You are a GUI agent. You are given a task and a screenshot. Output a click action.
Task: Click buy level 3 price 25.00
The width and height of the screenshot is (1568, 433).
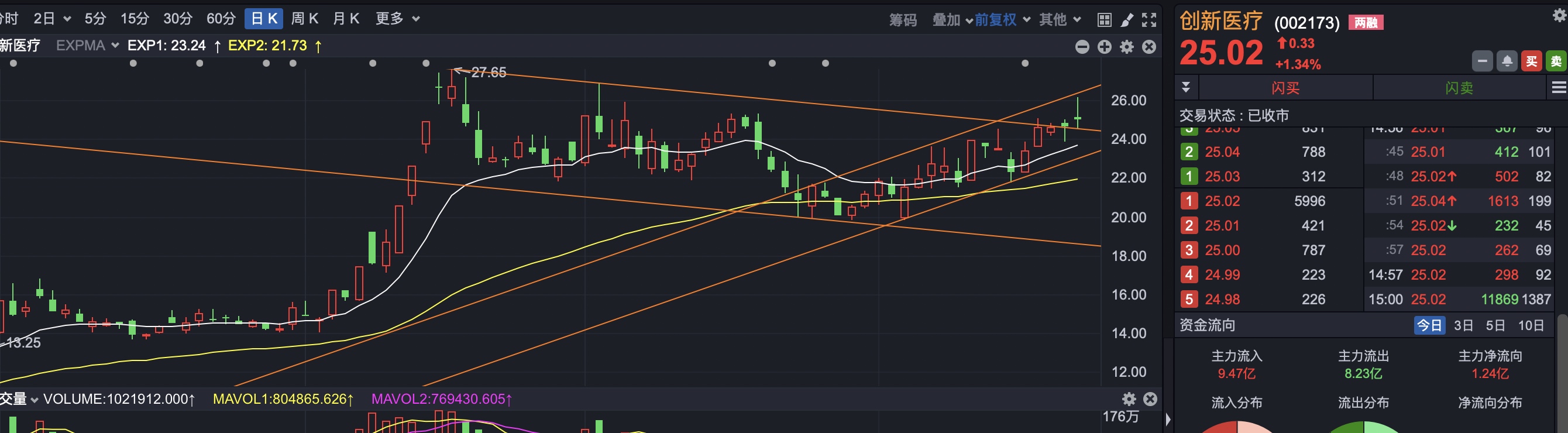tap(1222, 250)
